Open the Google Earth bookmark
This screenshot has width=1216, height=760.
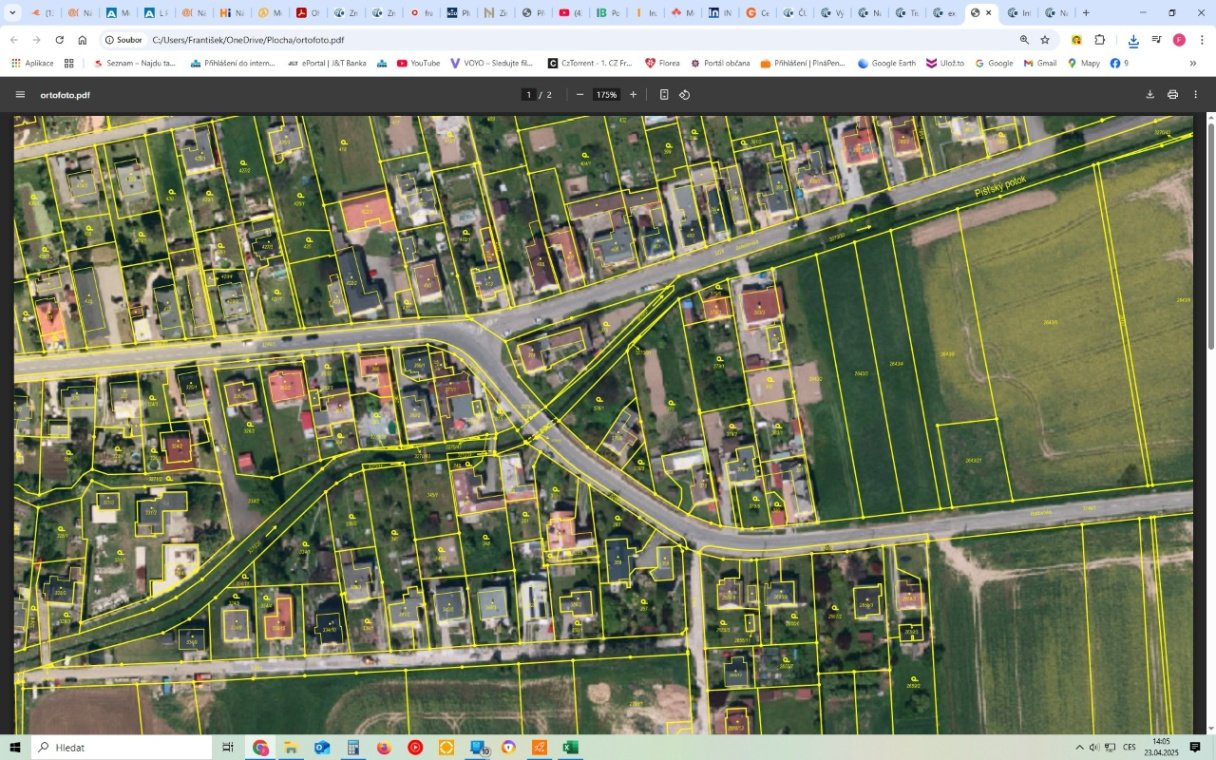coord(886,63)
